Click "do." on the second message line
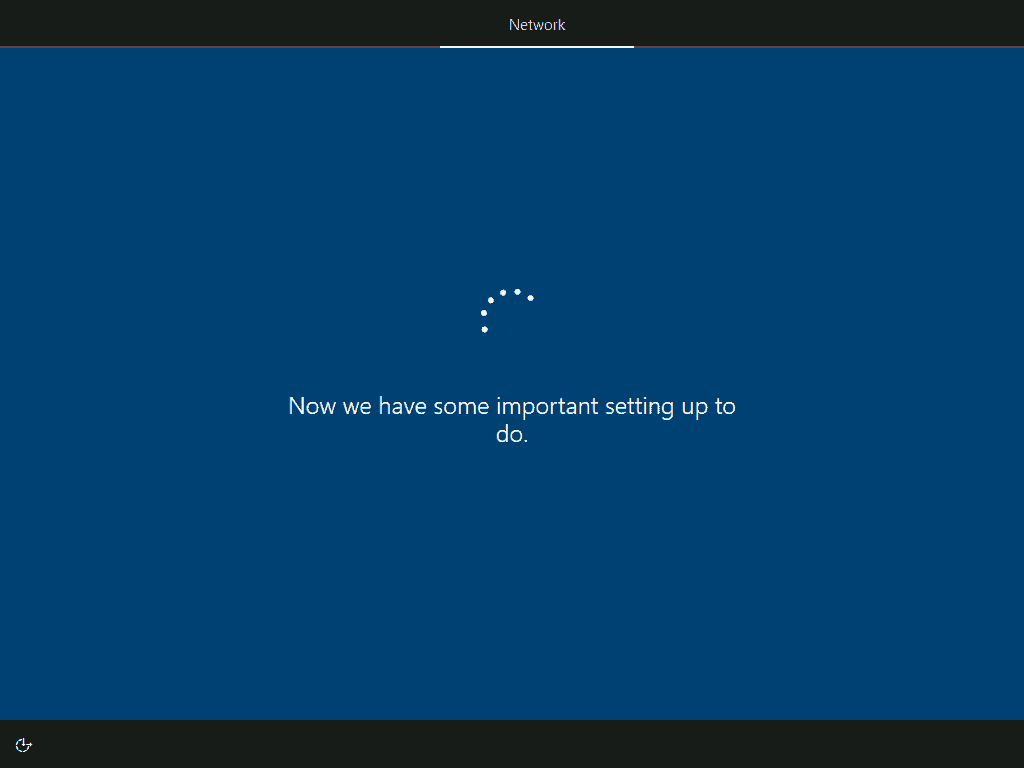Screen dimensions: 1024x768 click(x=512, y=435)
